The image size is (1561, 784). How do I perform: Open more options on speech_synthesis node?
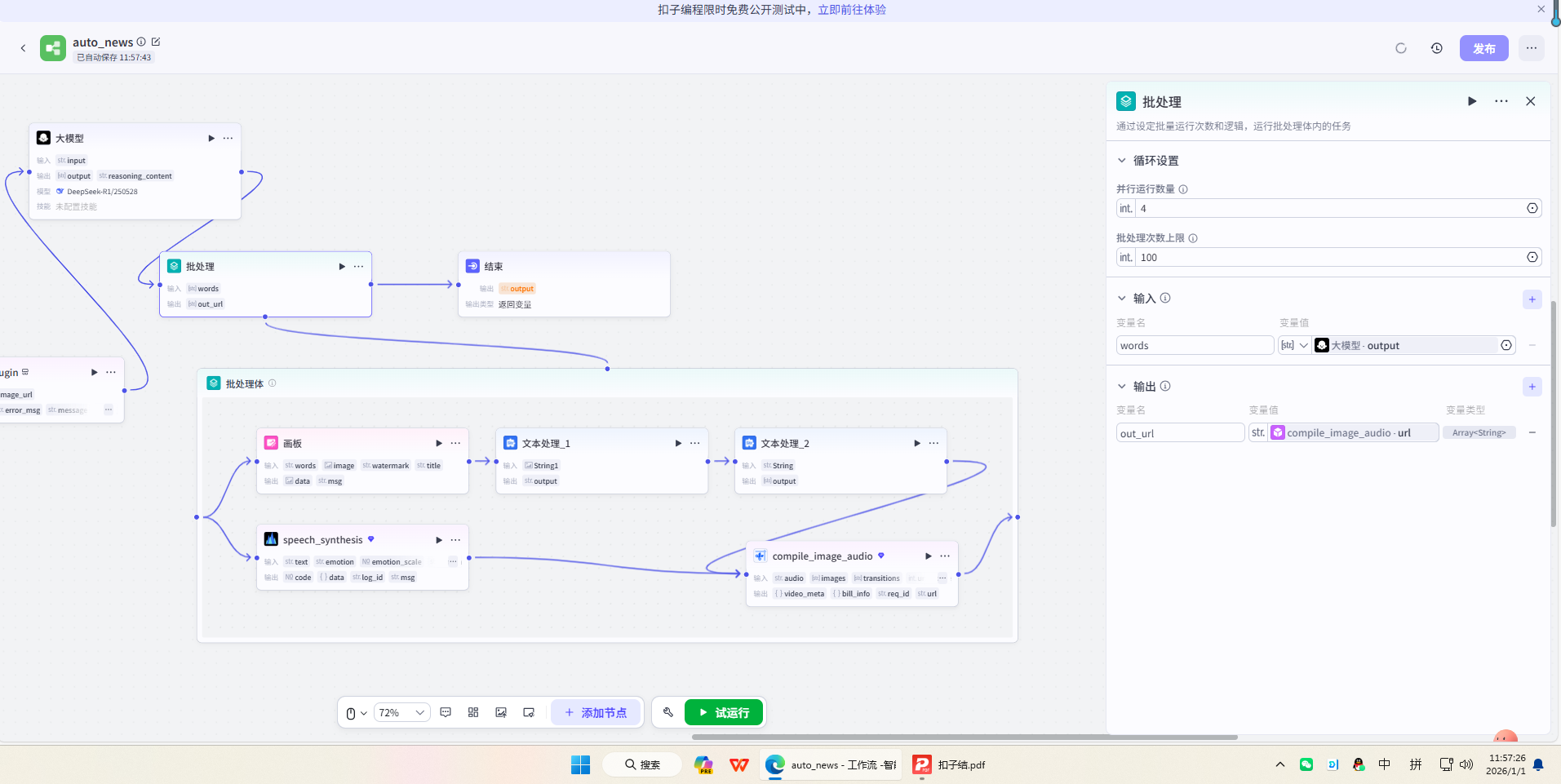point(455,539)
